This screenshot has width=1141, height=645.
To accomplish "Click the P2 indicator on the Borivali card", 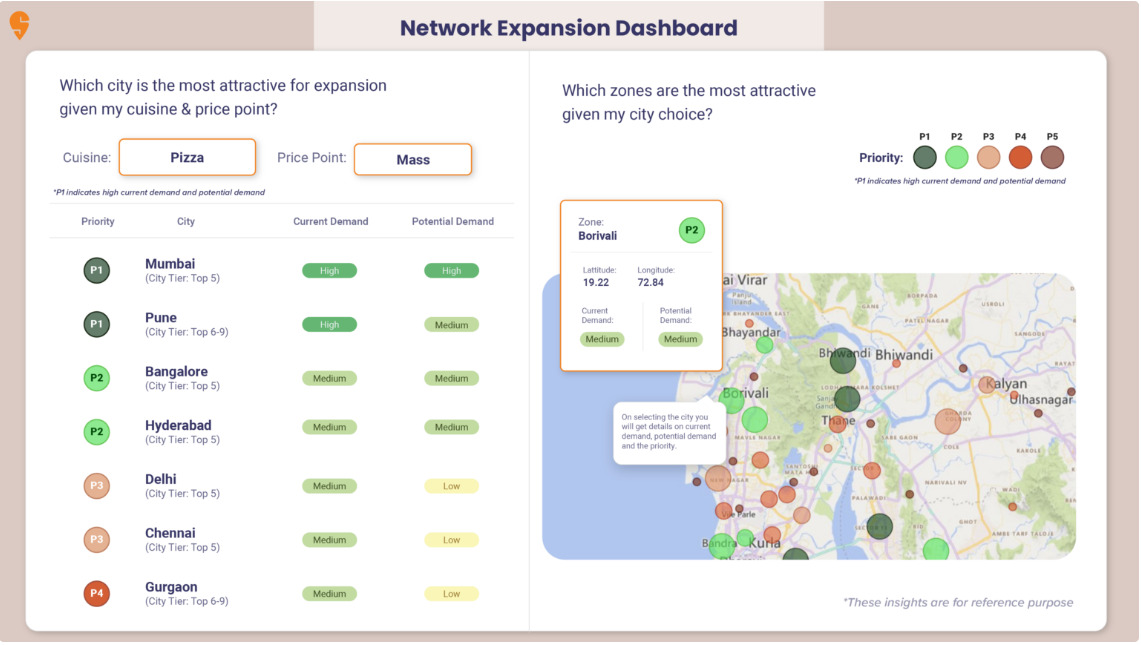I will tap(691, 229).
